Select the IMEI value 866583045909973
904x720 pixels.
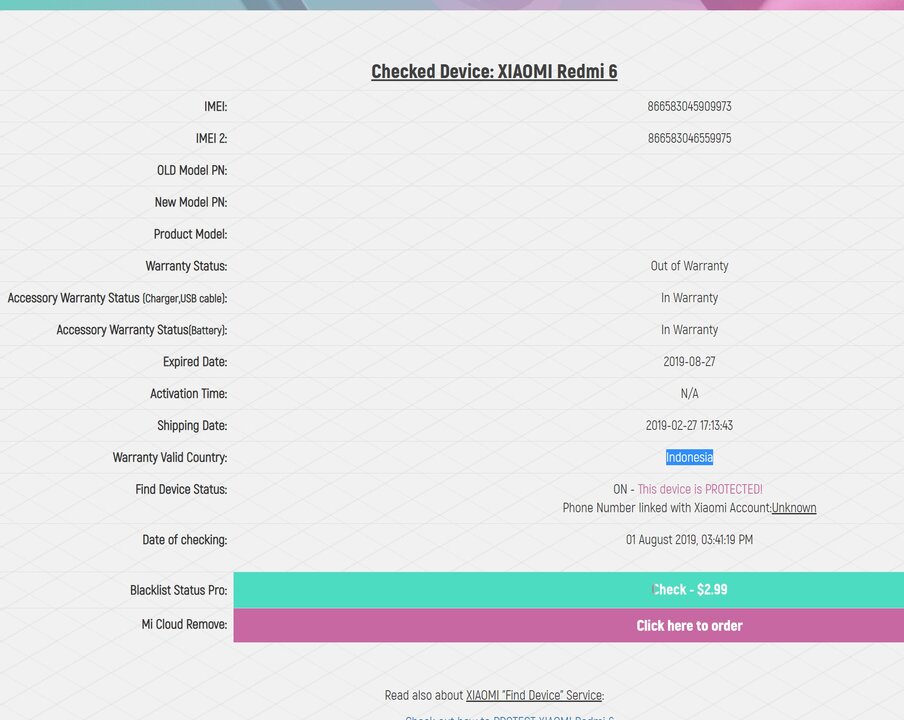click(689, 107)
